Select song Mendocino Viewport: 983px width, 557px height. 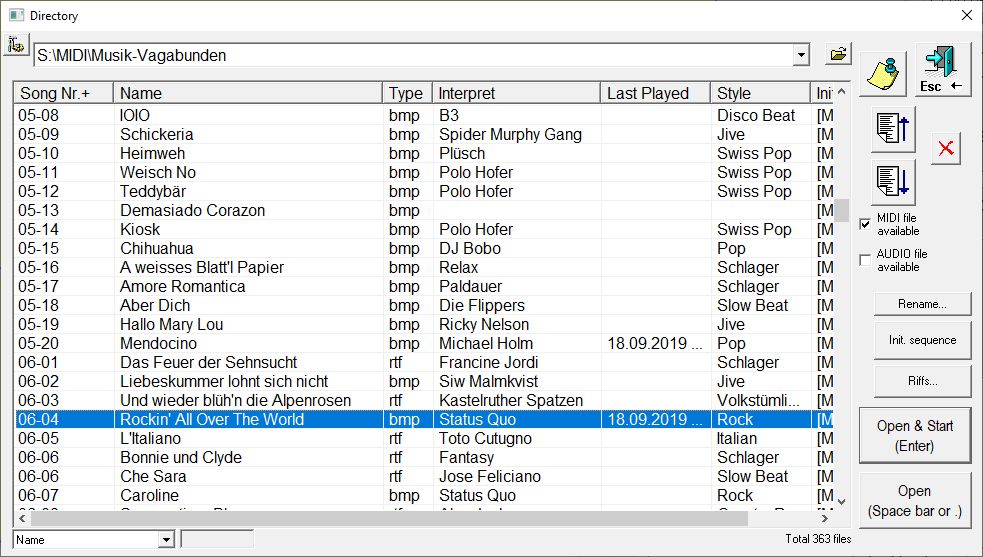158,344
